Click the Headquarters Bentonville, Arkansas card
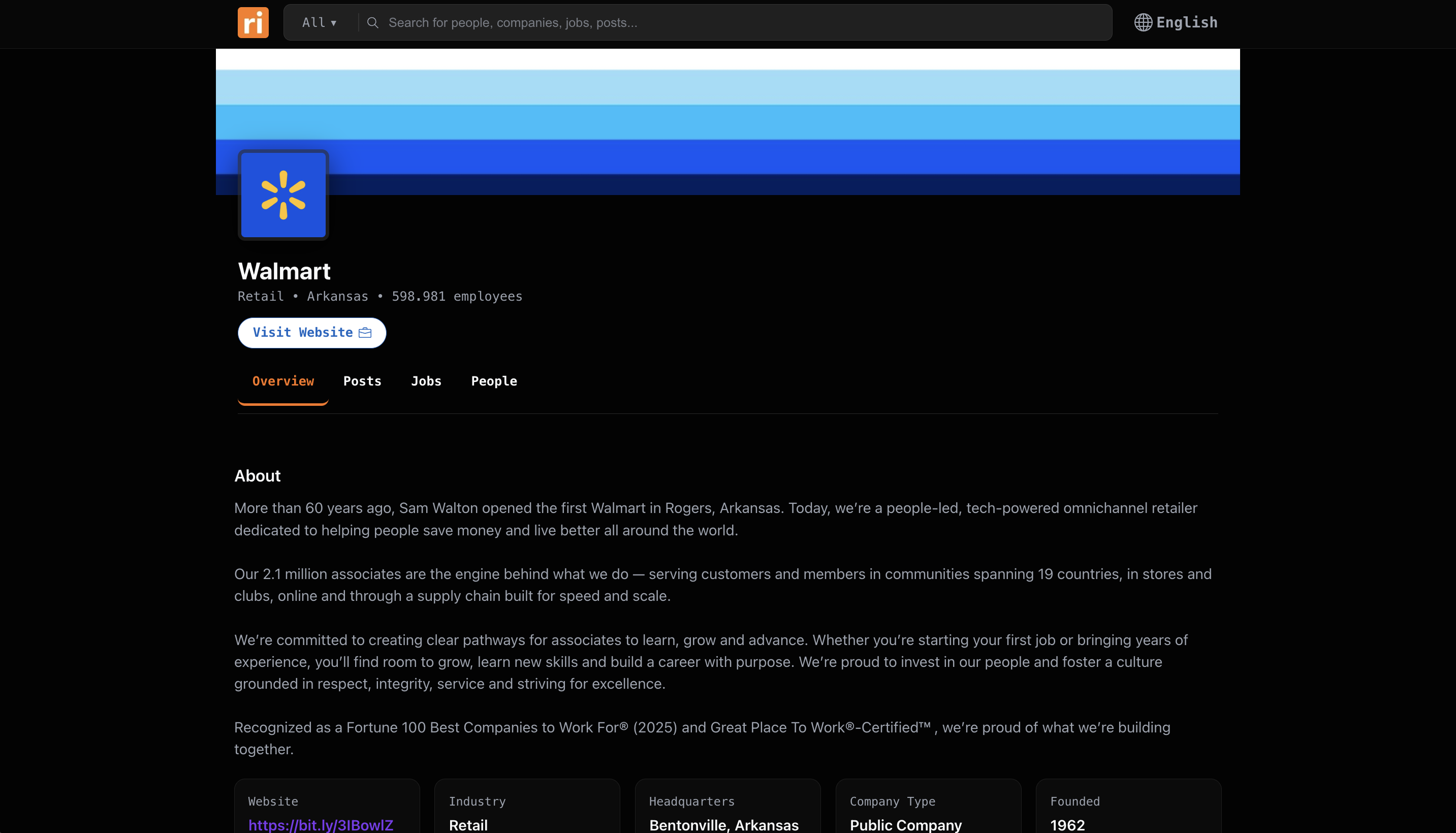Viewport: 1456px width, 833px height. click(x=727, y=811)
